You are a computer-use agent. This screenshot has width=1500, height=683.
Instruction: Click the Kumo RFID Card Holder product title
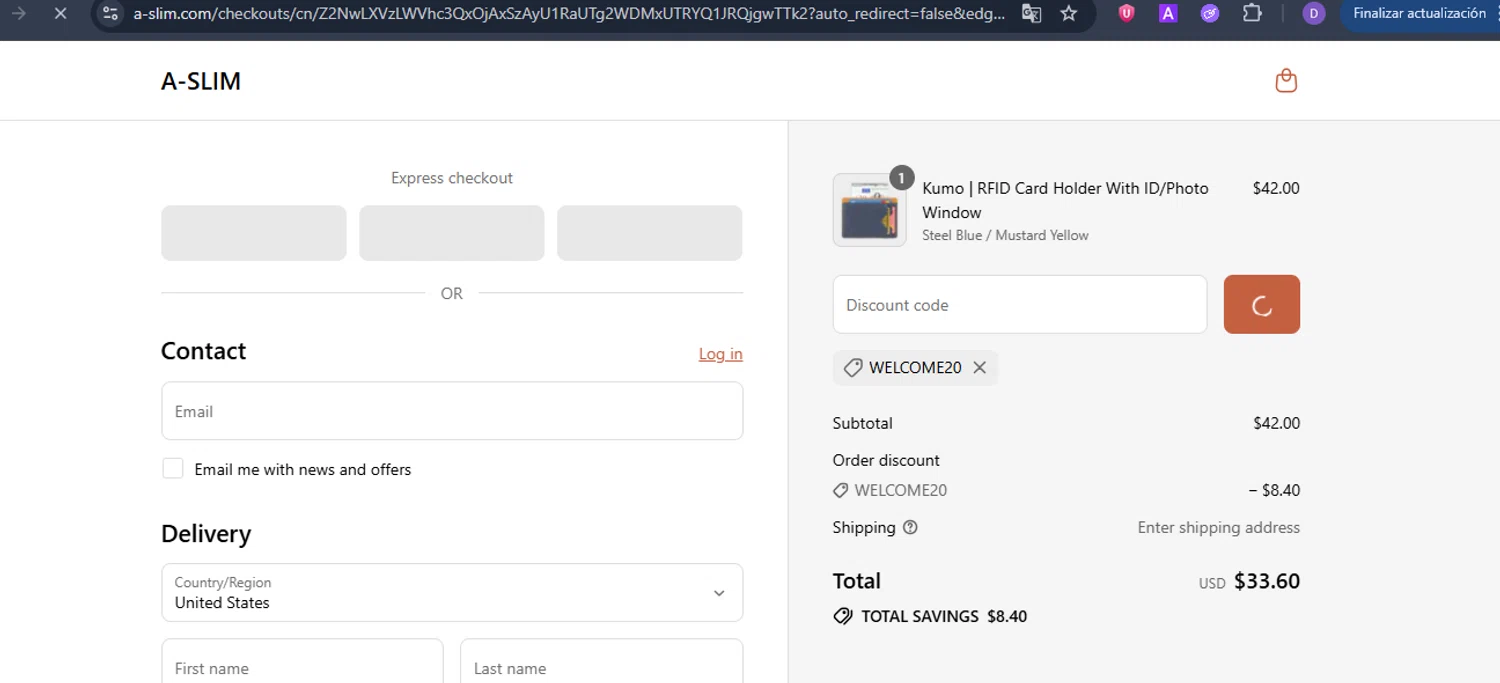click(x=1065, y=200)
